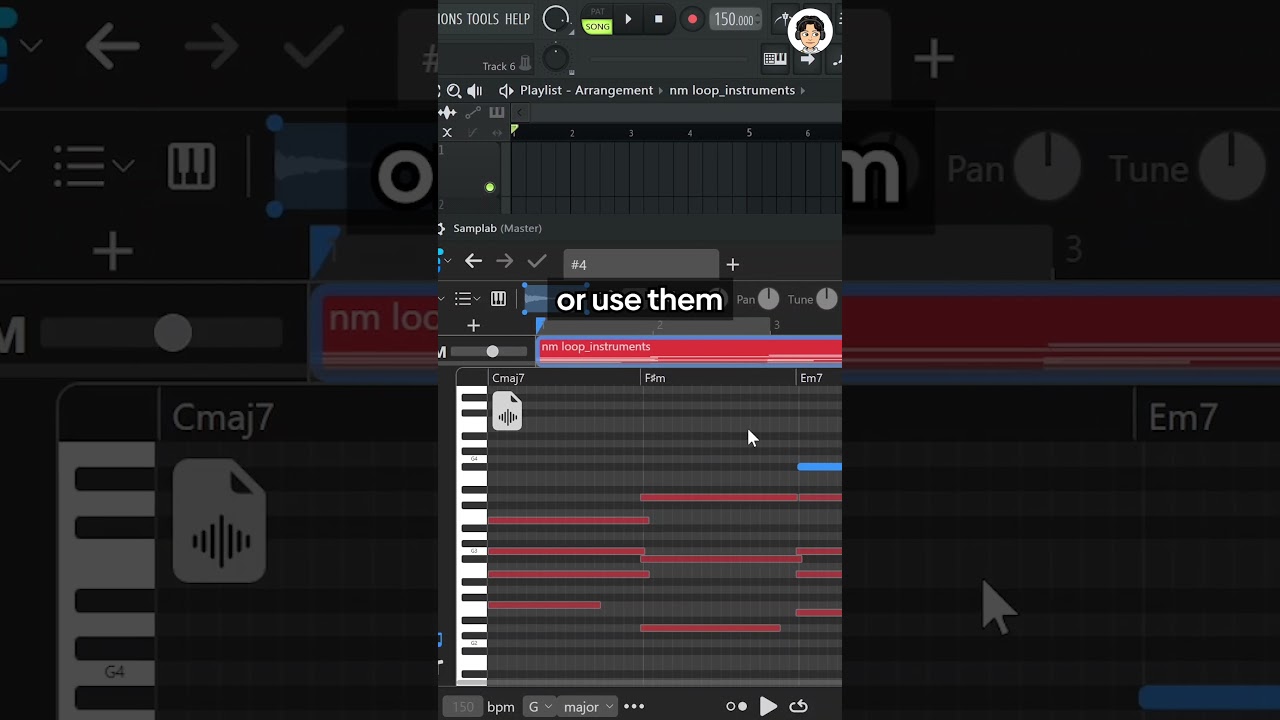Click the X icon in the picker panel
1280x720 pixels.
point(447,132)
